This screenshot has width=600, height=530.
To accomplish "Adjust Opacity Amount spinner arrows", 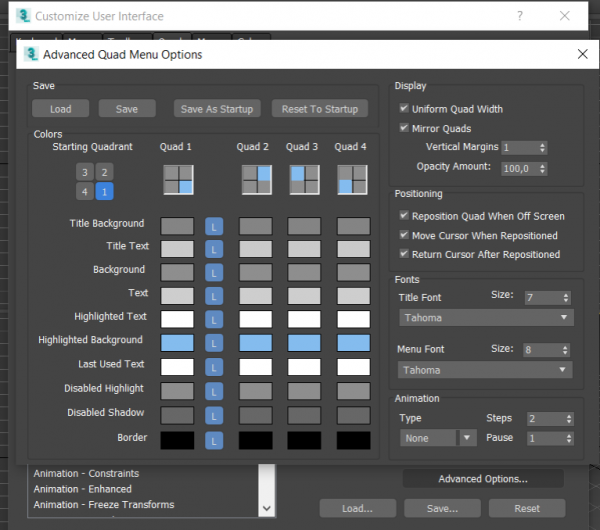I will (x=542, y=169).
